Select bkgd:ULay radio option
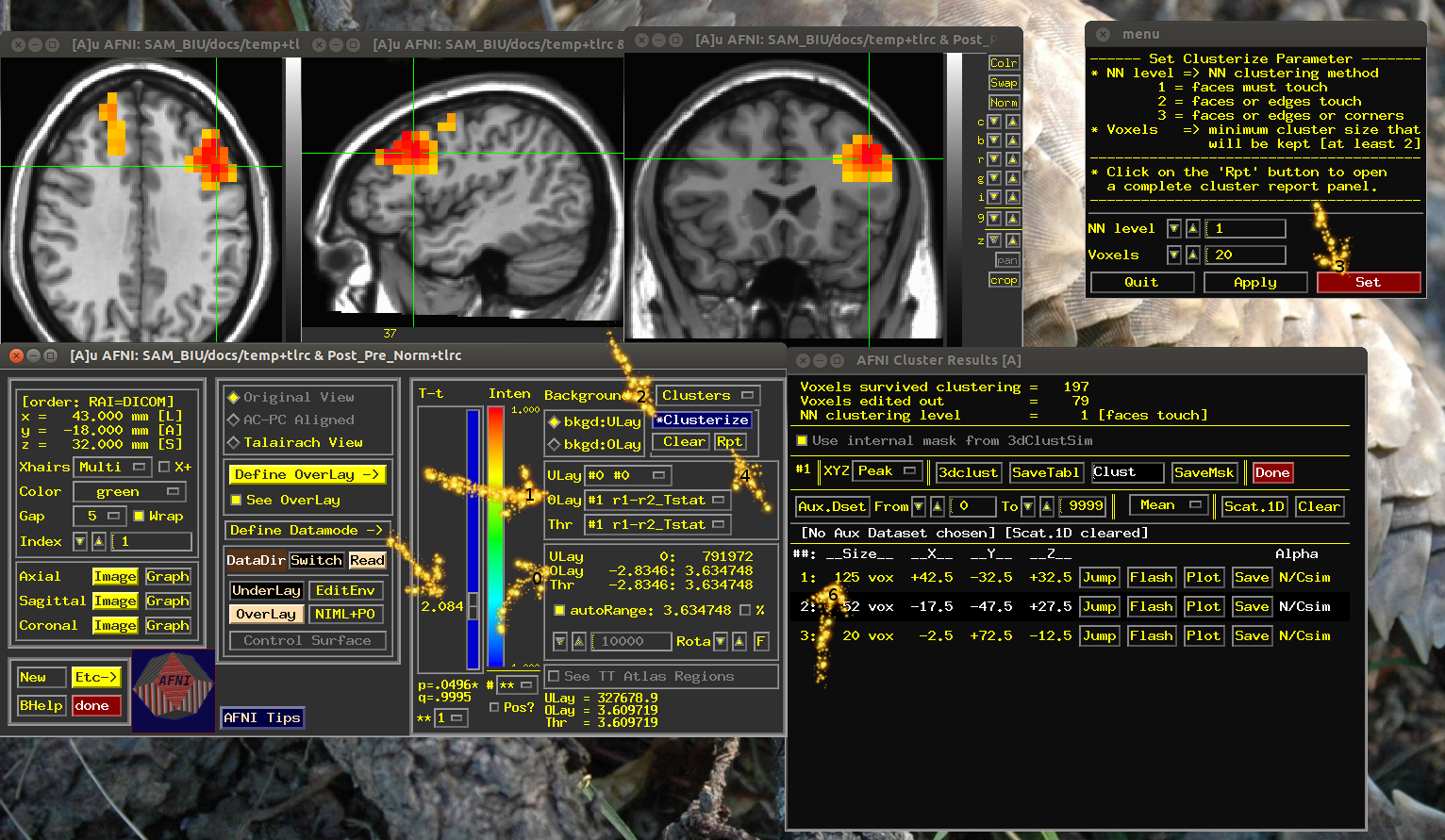Viewport: 1445px width, 840px height. coord(555,421)
